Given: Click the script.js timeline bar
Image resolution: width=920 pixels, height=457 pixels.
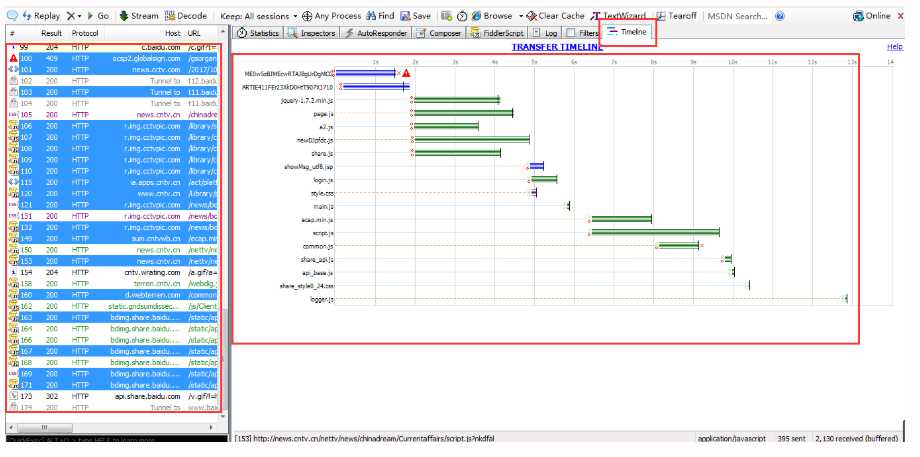Looking at the screenshot, I should (x=655, y=232).
